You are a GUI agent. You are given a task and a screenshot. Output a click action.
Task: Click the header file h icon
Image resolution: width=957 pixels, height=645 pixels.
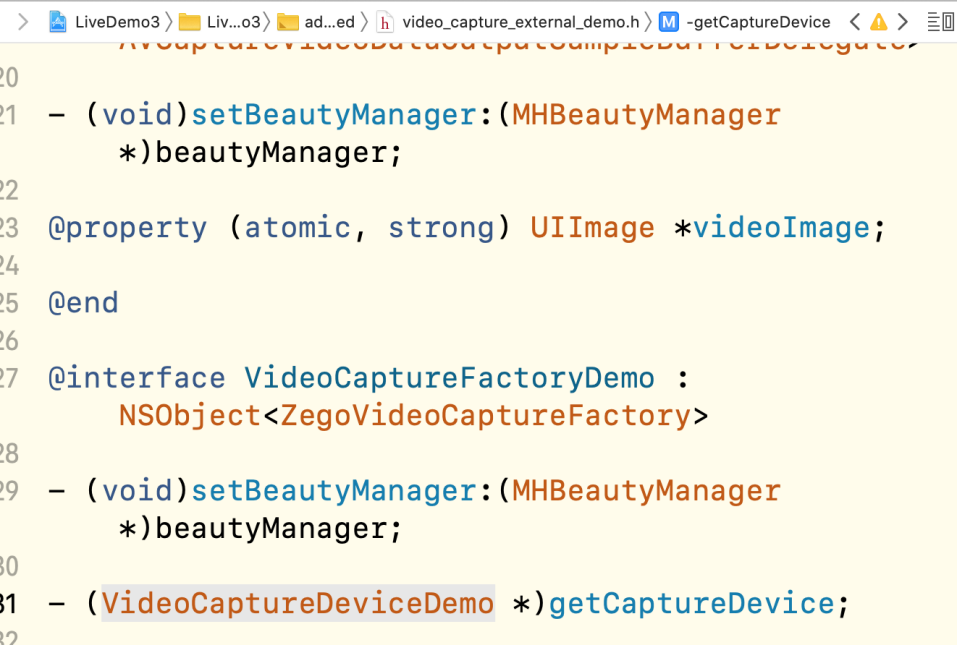pyautogui.click(x=385, y=23)
